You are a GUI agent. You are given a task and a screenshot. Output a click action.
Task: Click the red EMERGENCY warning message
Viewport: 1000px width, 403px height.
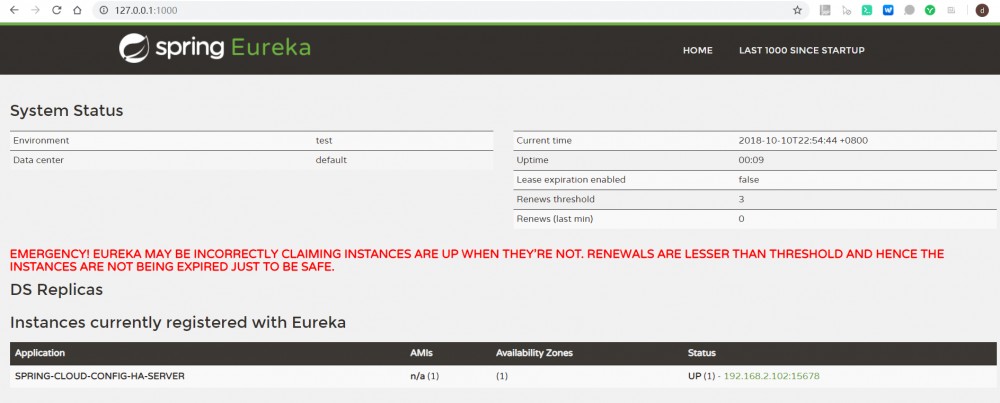477,260
